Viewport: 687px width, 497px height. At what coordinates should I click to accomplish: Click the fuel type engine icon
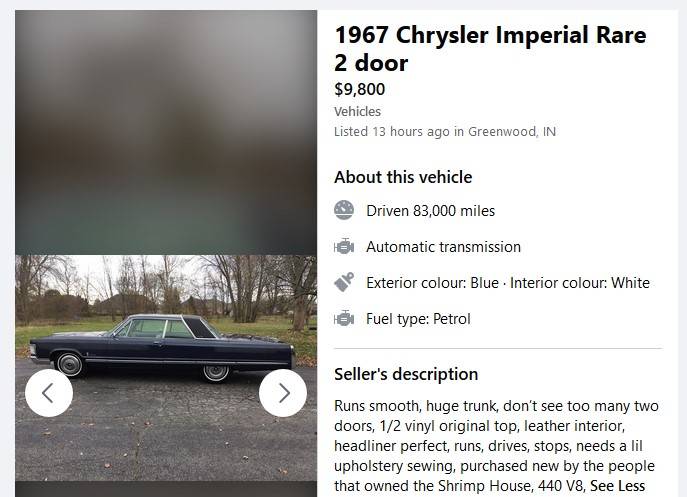(x=344, y=318)
